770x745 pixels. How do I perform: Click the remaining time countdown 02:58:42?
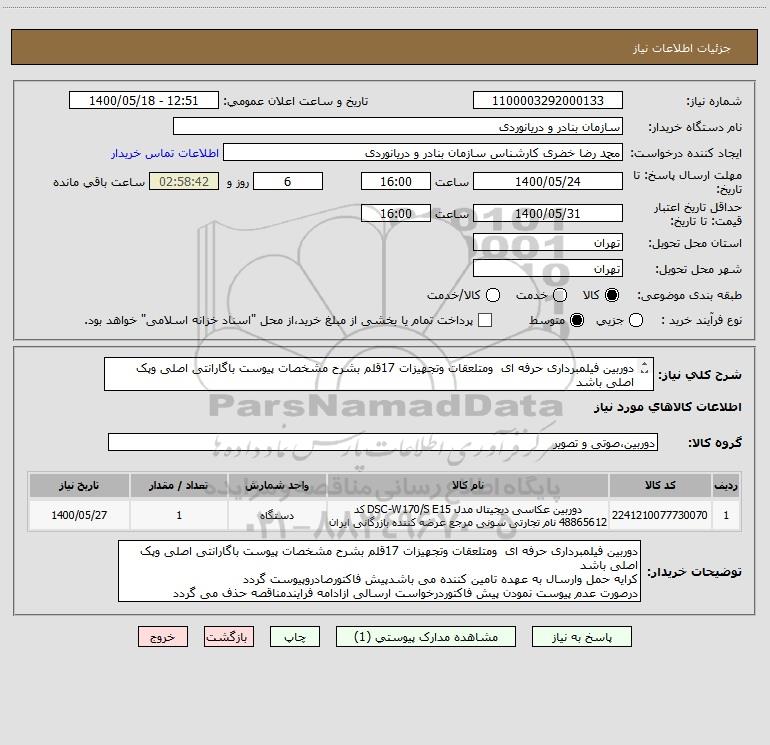[x=184, y=181]
